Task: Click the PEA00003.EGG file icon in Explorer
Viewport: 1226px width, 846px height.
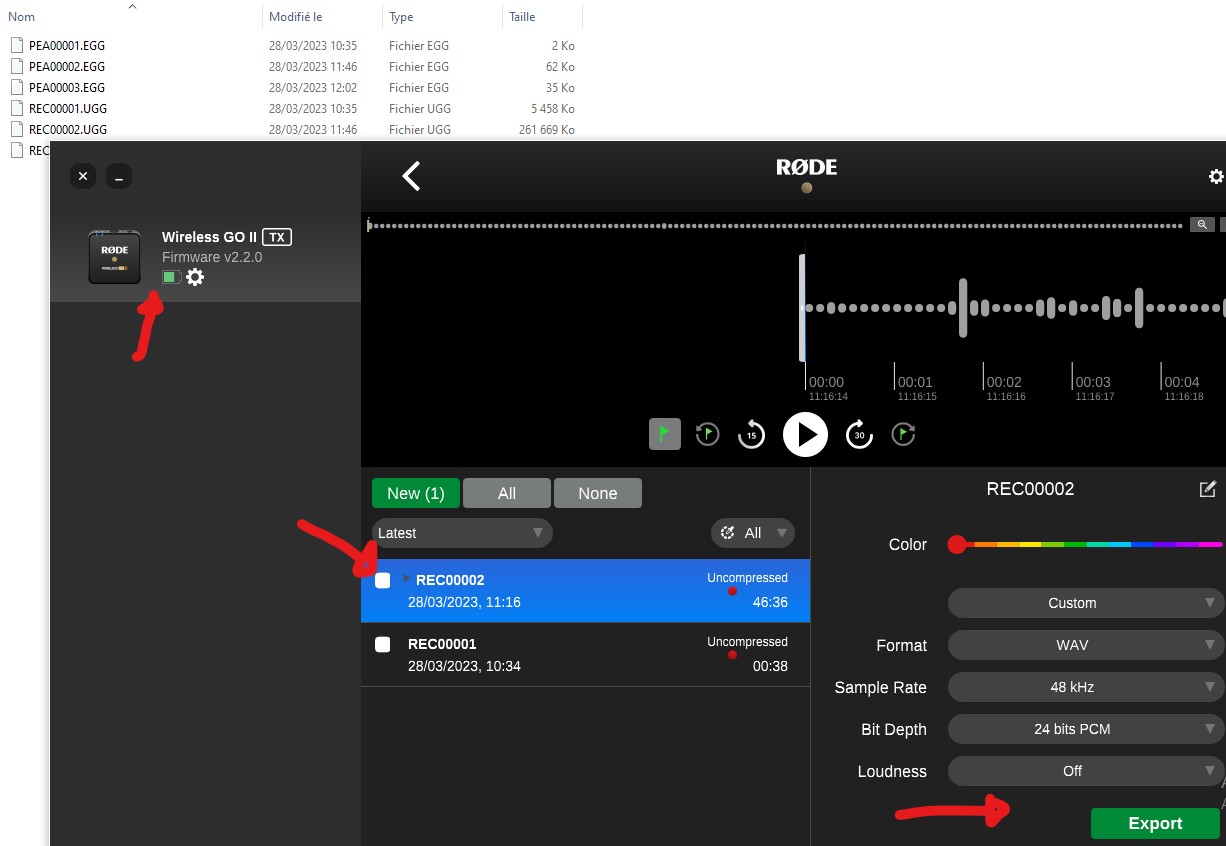Action: 16,87
